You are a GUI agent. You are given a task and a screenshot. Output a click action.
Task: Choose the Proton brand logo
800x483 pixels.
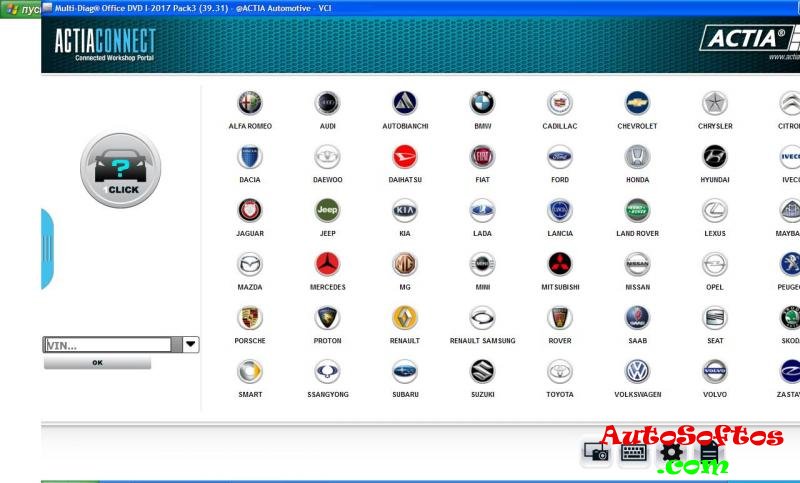[327, 318]
